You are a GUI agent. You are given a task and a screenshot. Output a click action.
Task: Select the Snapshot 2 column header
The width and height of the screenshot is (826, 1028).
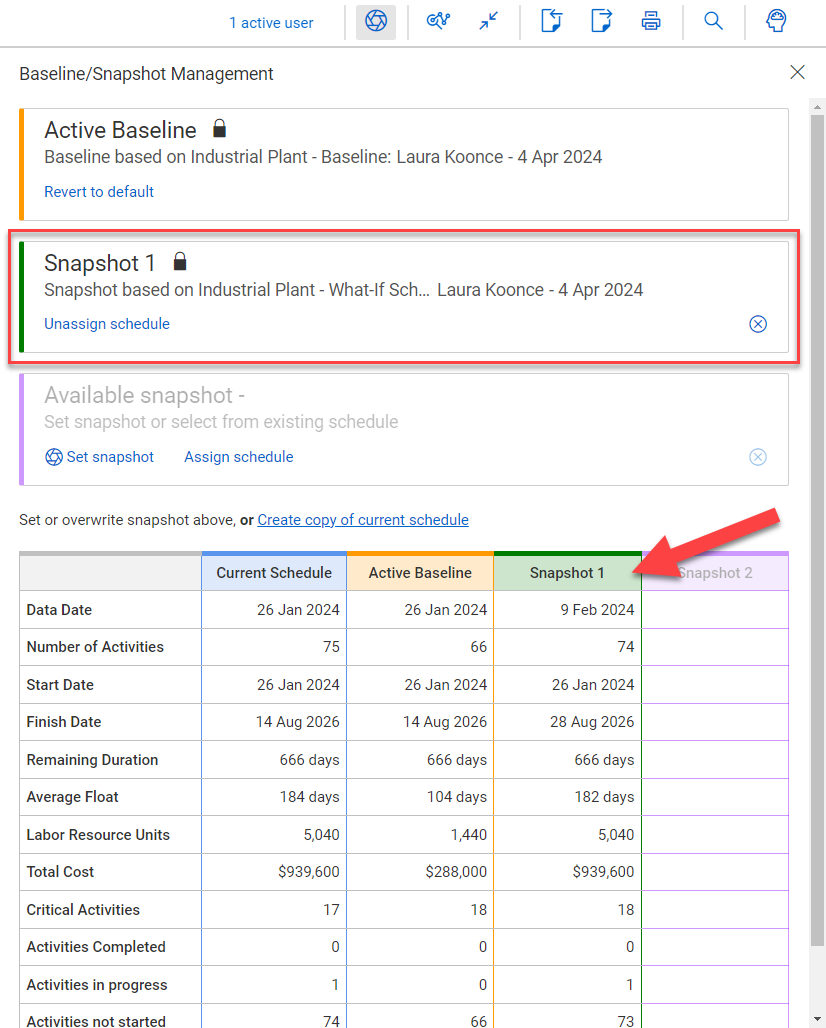(x=715, y=572)
